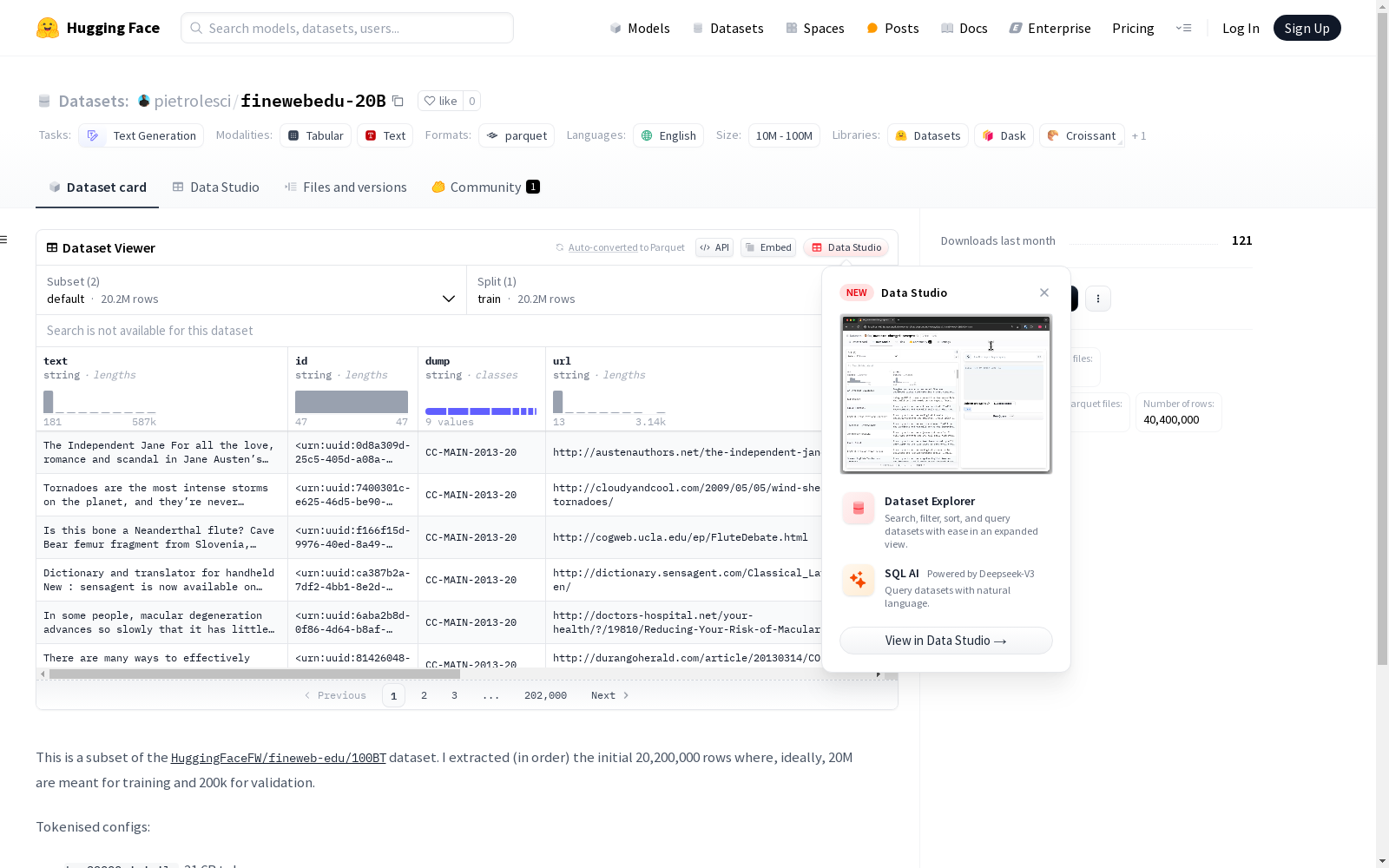Click Next page in pagination
Image resolution: width=1389 pixels, height=868 pixels.
pyautogui.click(x=610, y=695)
